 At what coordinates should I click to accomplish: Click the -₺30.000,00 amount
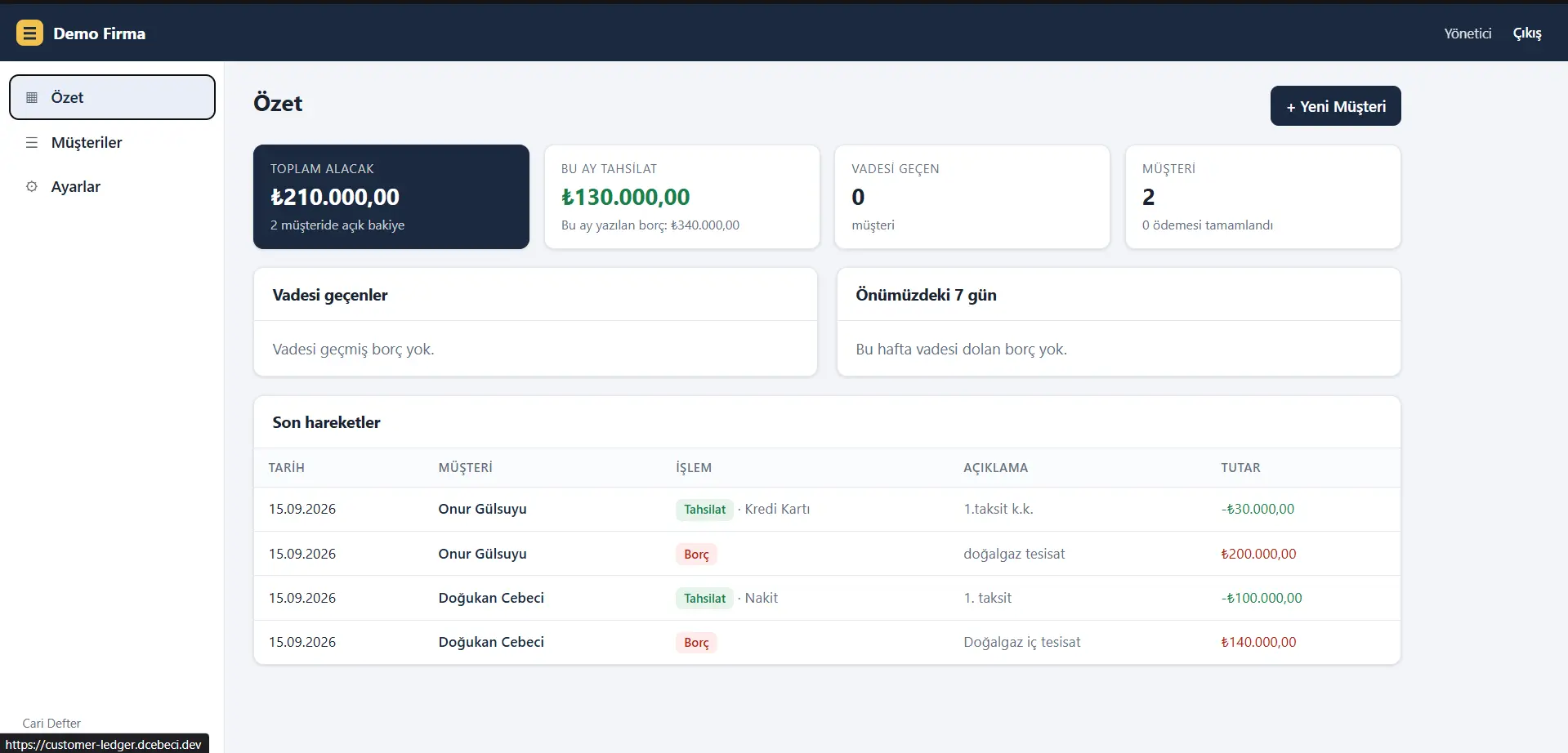coord(1258,509)
